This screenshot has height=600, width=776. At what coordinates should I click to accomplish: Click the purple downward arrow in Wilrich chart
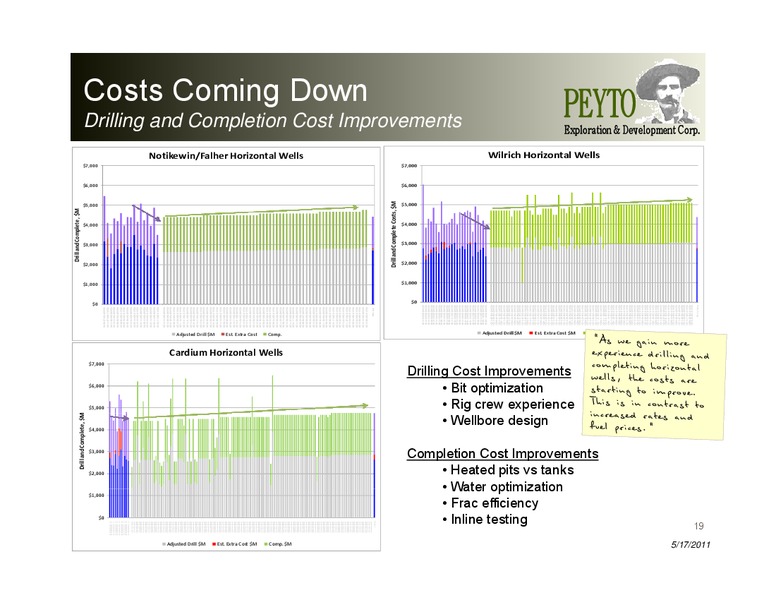click(475, 221)
